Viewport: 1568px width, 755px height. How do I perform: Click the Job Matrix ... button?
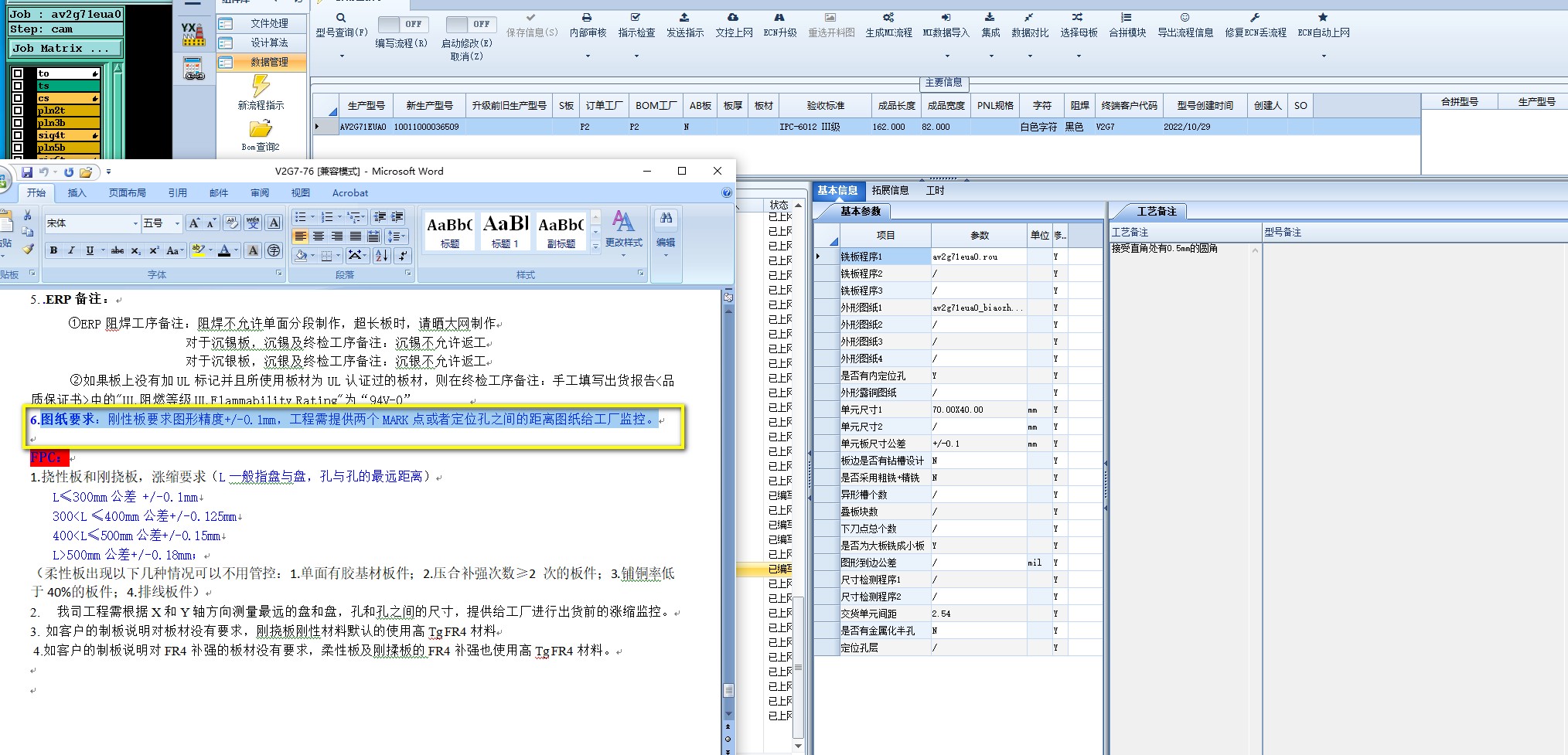coord(66,49)
